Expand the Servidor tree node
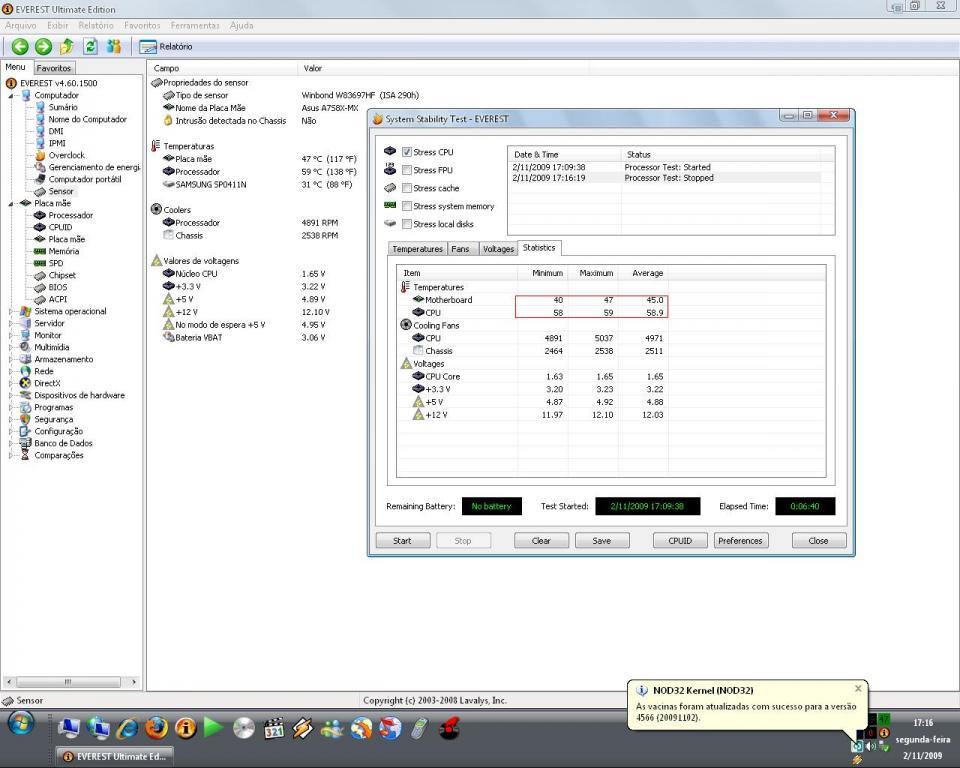960x768 pixels. click(x=10, y=323)
